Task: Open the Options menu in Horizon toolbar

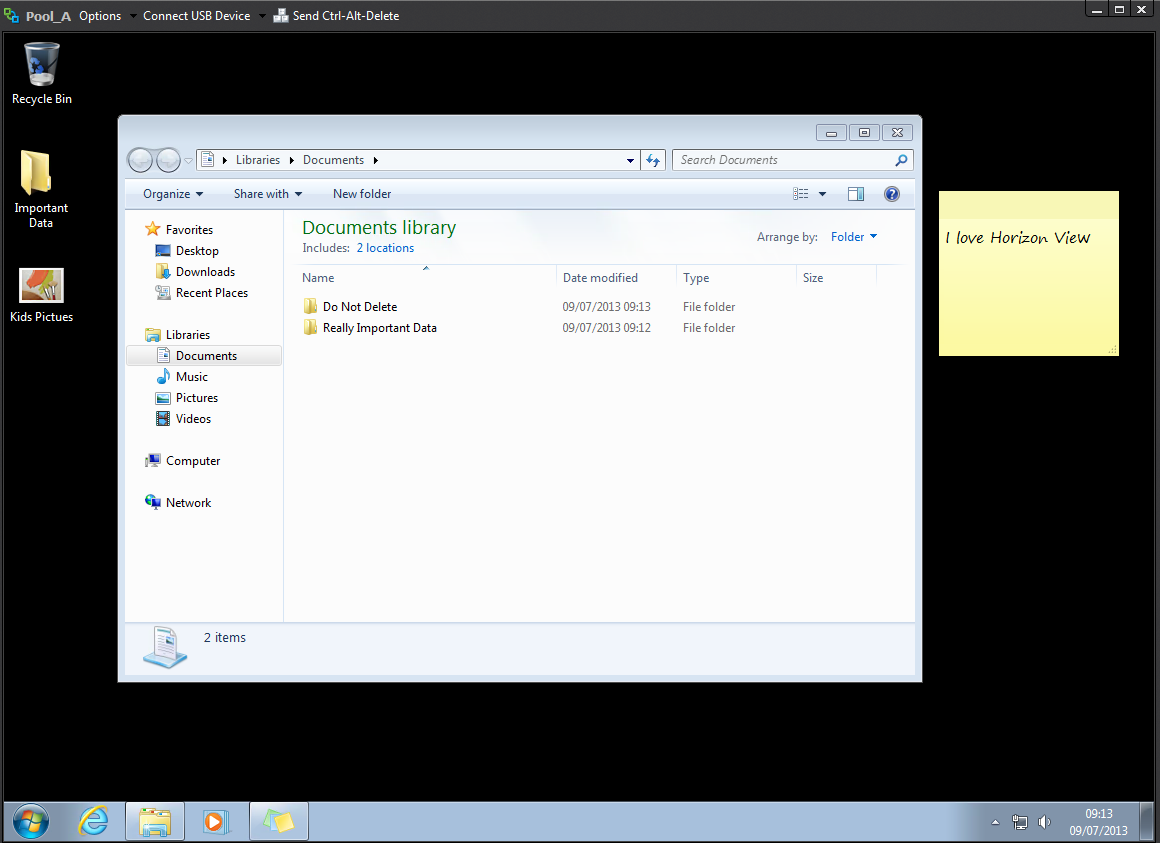Action: point(100,16)
